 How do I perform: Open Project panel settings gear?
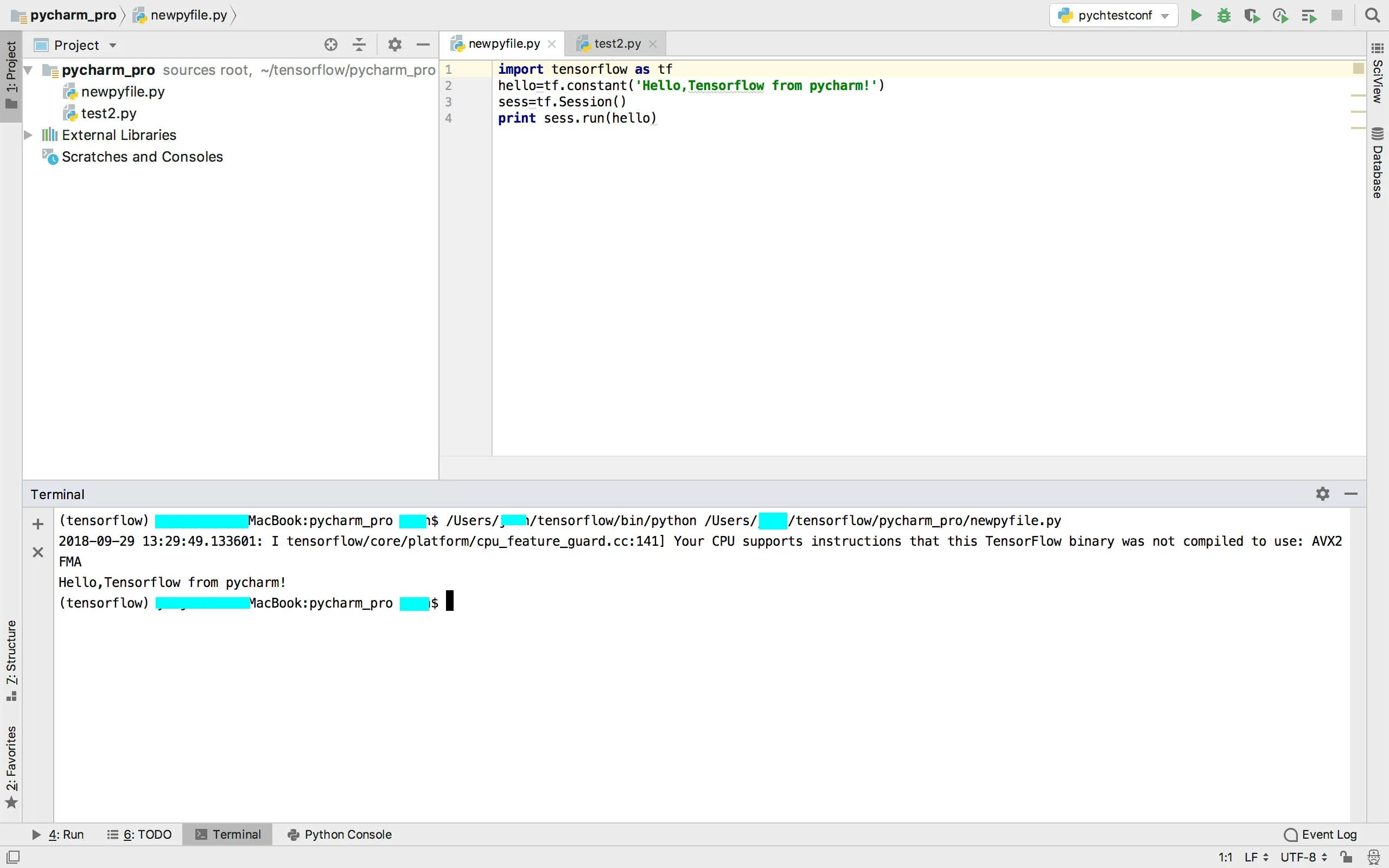394,45
